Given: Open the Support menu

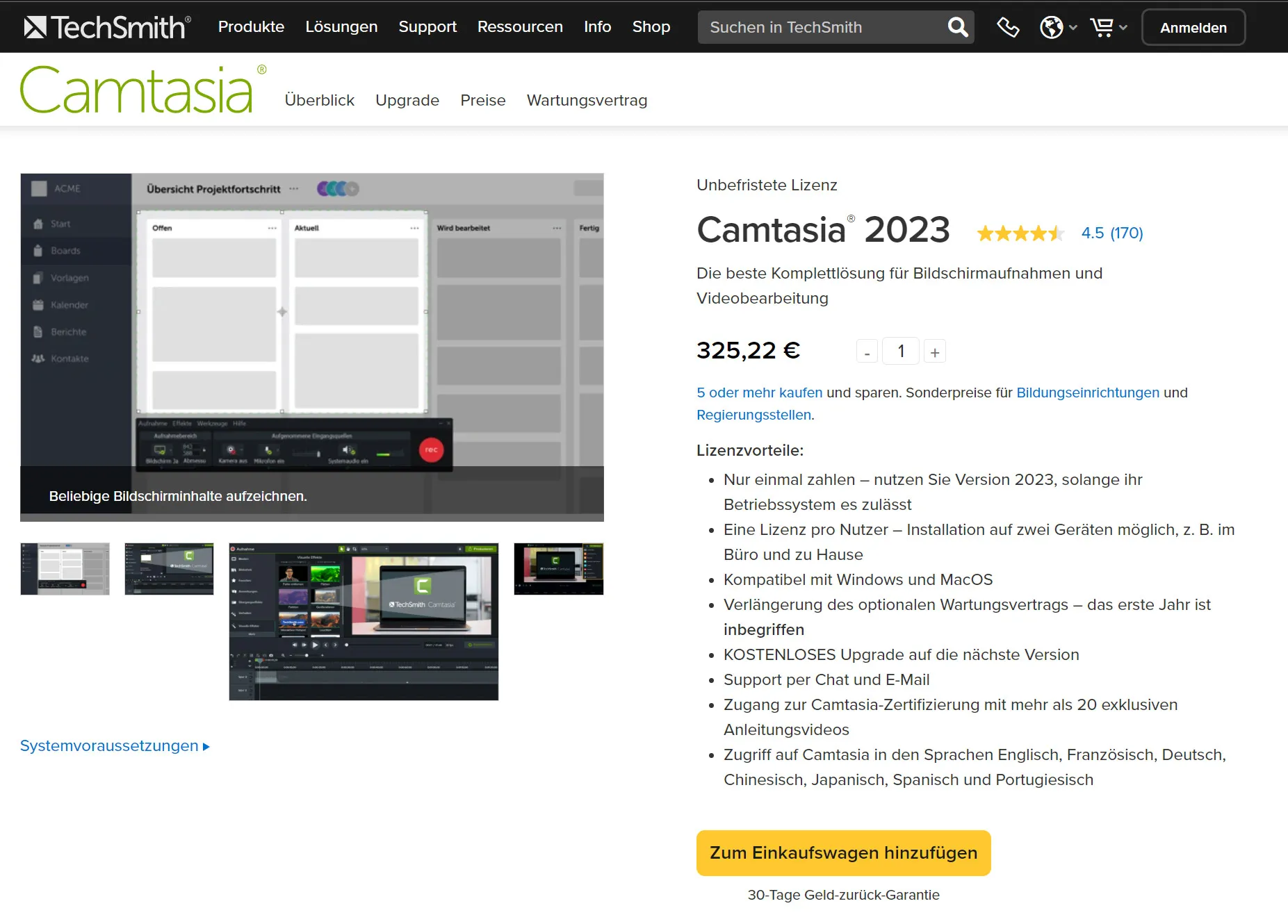Looking at the screenshot, I should (x=427, y=26).
